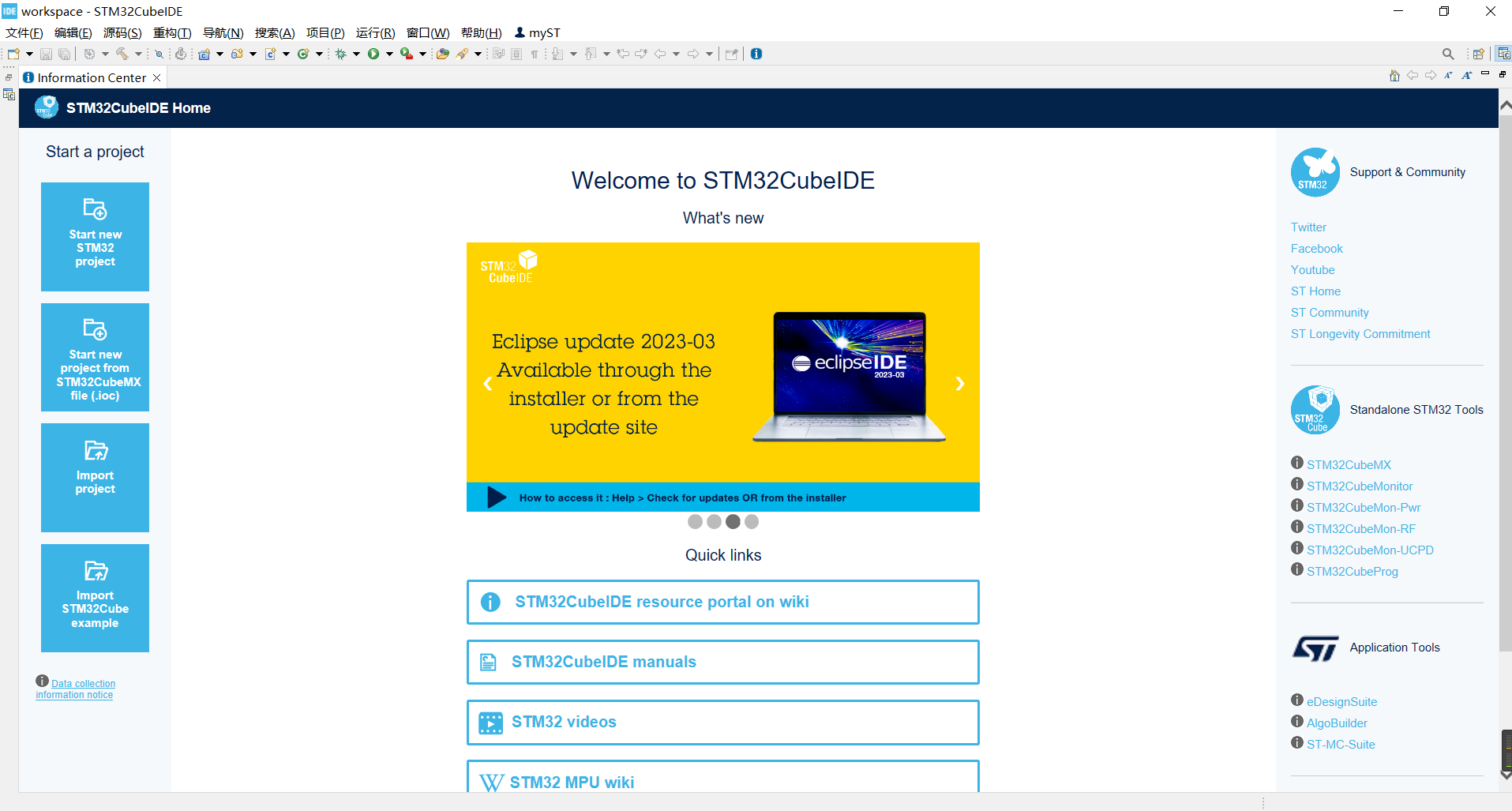The height and width of the screenshot is (811, 1512).
Task: Open the Debug configurations dropdown arrow
Action: (x=357, y=54)
